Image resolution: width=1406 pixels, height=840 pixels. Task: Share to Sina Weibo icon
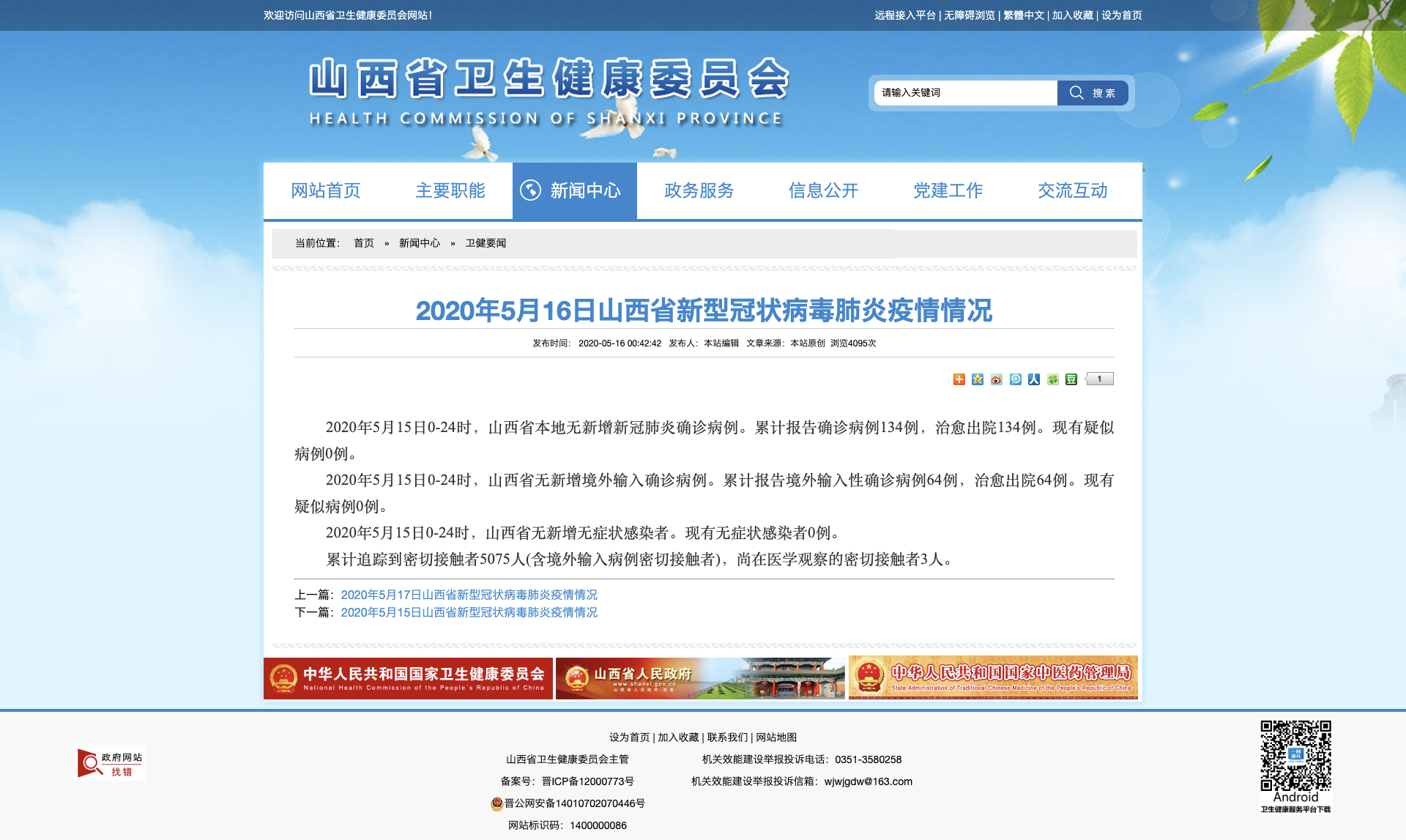(x=997, y=379)
